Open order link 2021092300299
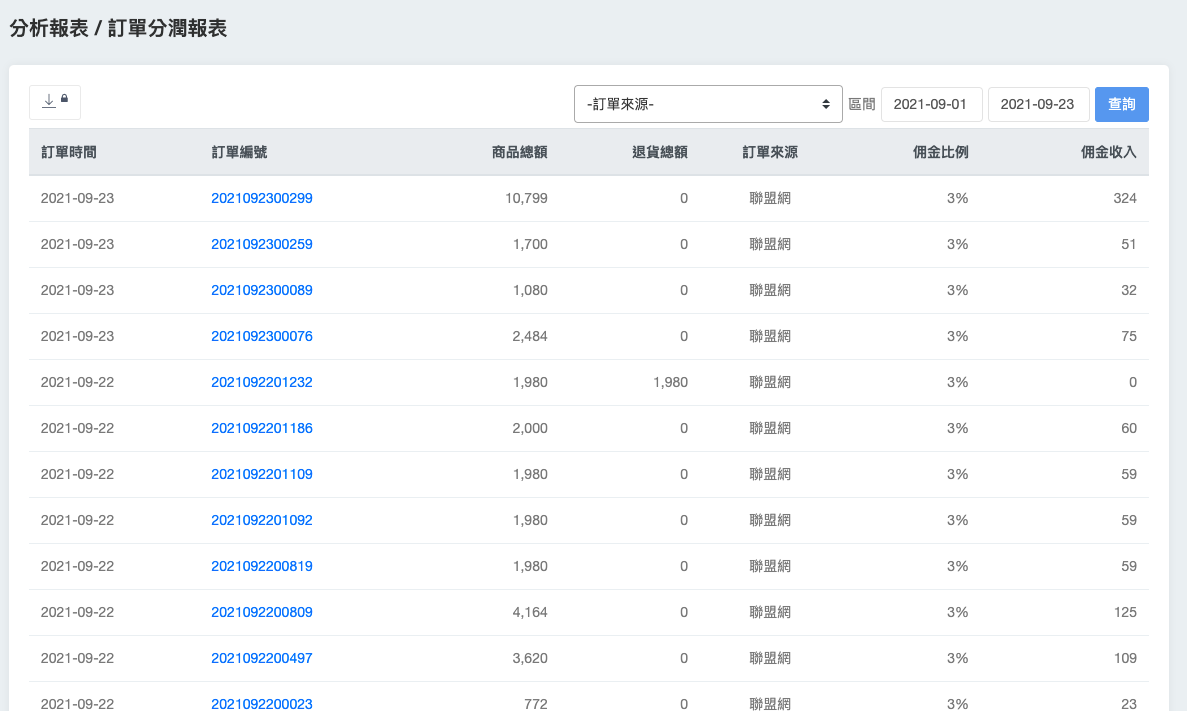 pyautogui.click(x=262, y=198)
